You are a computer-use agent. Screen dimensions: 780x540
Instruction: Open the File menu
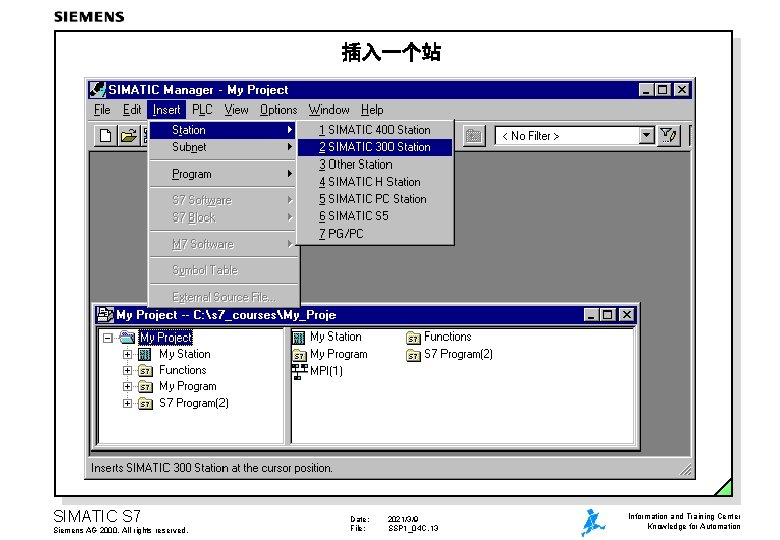point(102,109)
